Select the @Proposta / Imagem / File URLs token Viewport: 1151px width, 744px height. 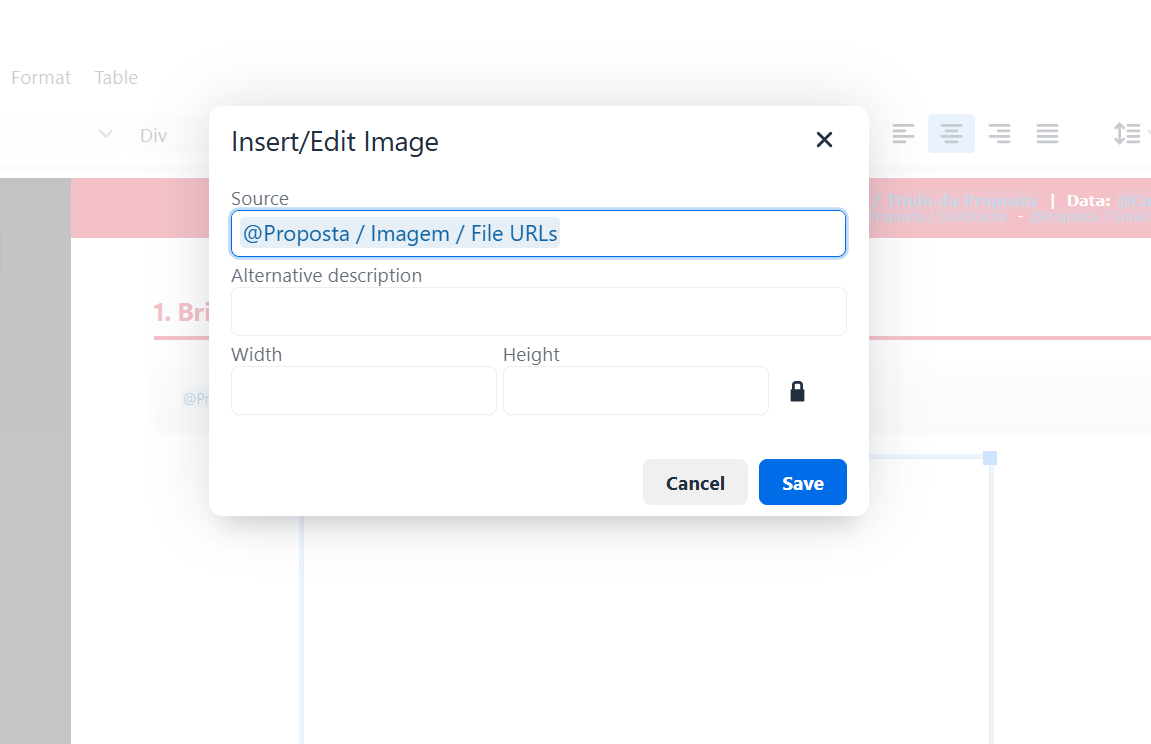pyautogui.click(x=400, y=234)
